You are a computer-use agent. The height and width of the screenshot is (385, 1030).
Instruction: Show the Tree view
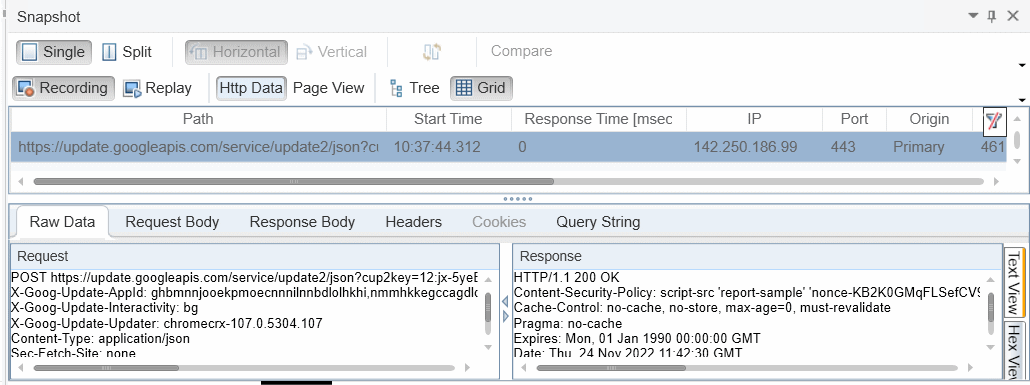click(x=414, y=88)
